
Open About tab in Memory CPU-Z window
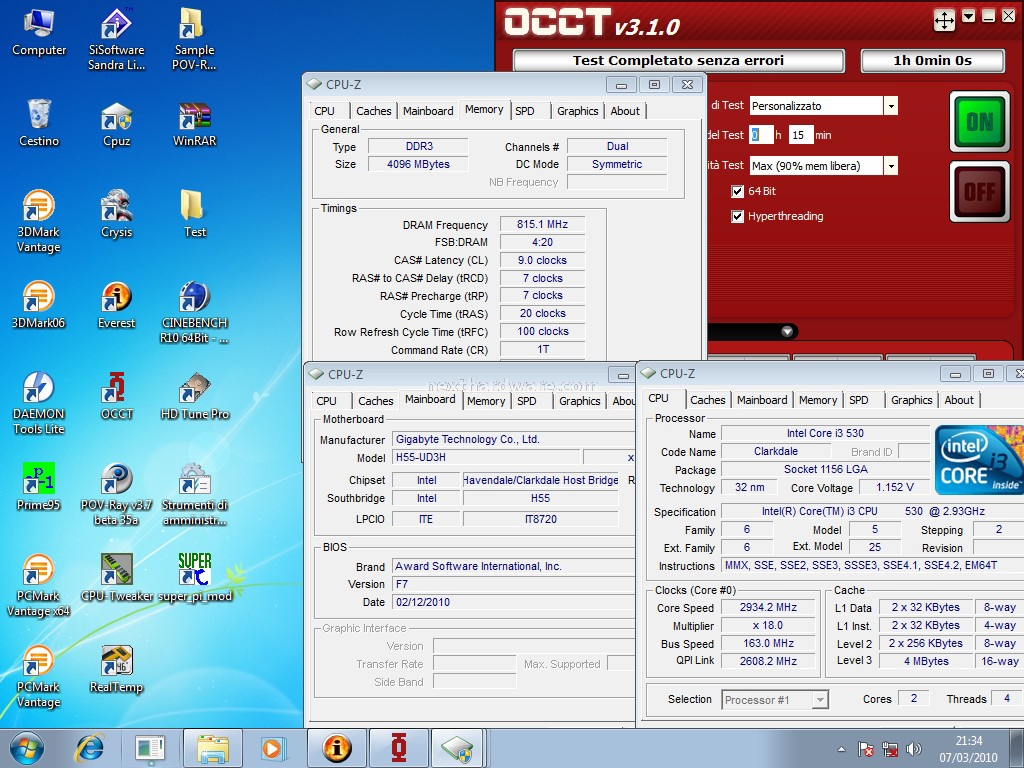coord(625,111)
